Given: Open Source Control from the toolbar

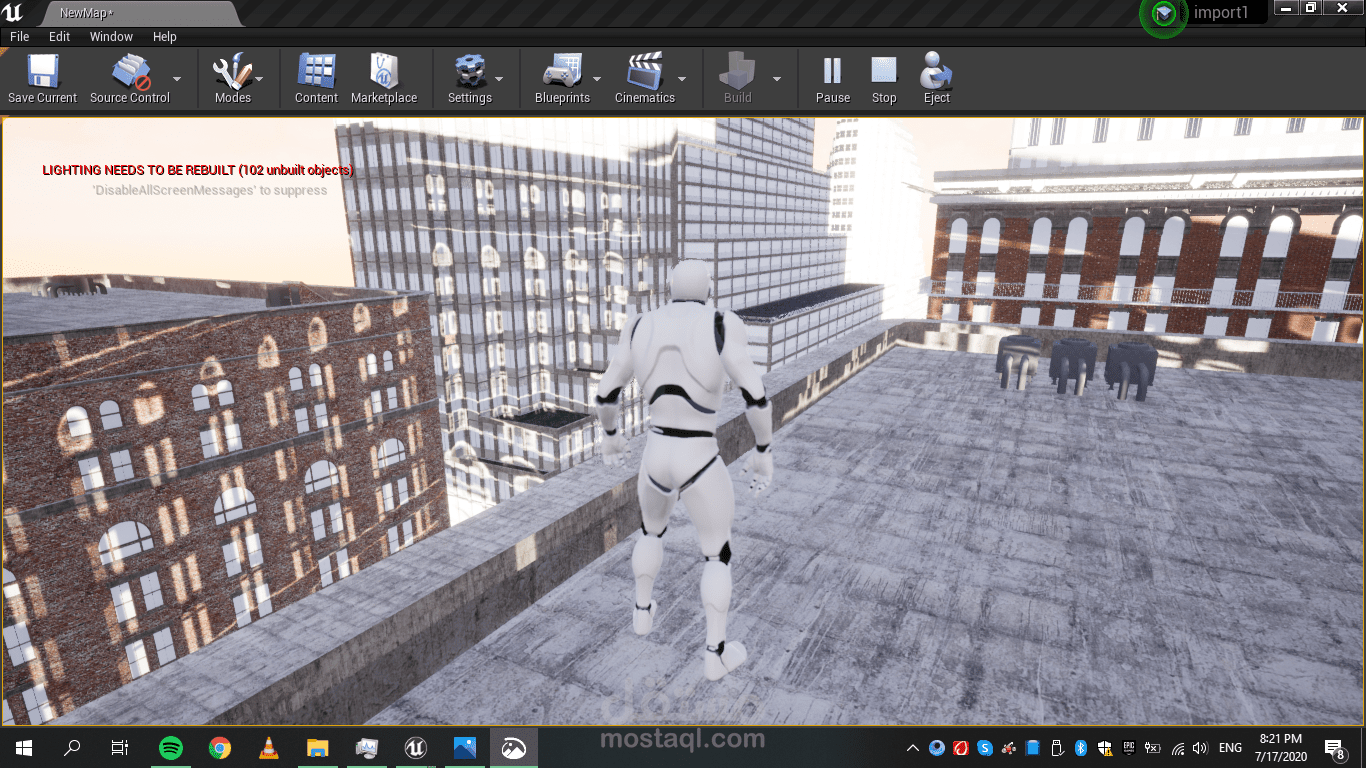Looking at the screenshot, I should [130, 78].
